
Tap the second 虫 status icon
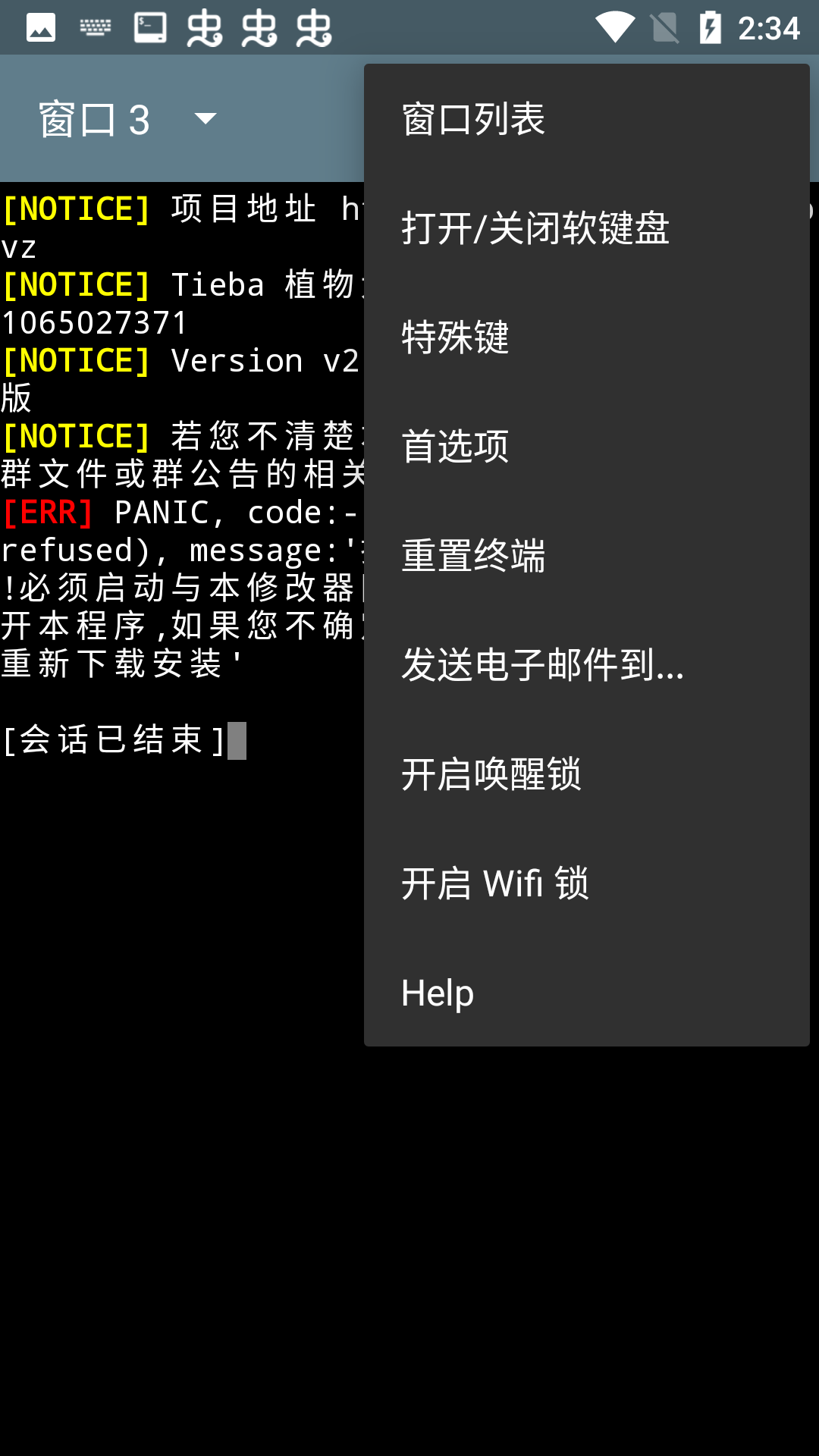[259, 28]
